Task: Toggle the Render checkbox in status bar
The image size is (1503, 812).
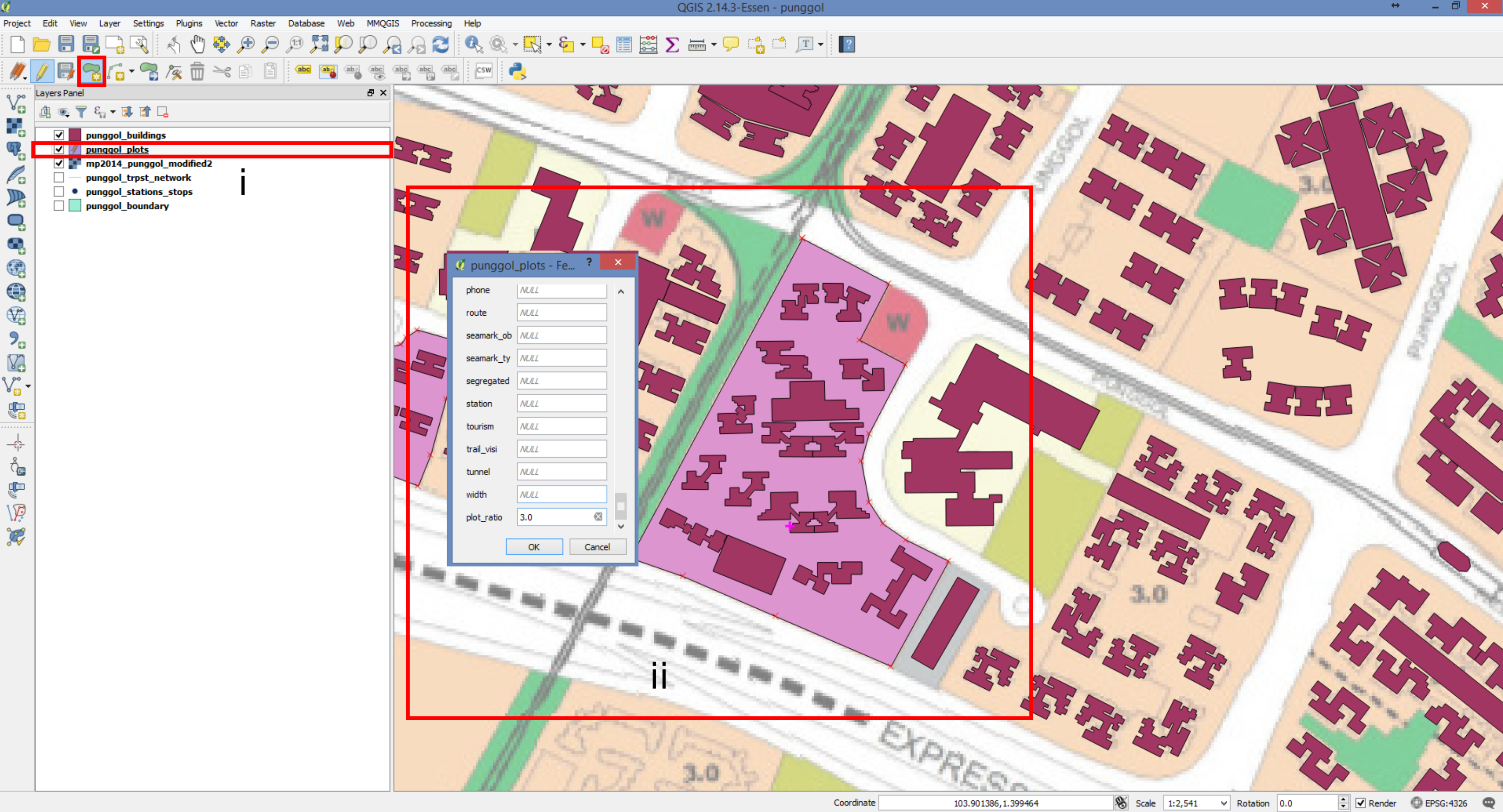Action: [1360, 803]
